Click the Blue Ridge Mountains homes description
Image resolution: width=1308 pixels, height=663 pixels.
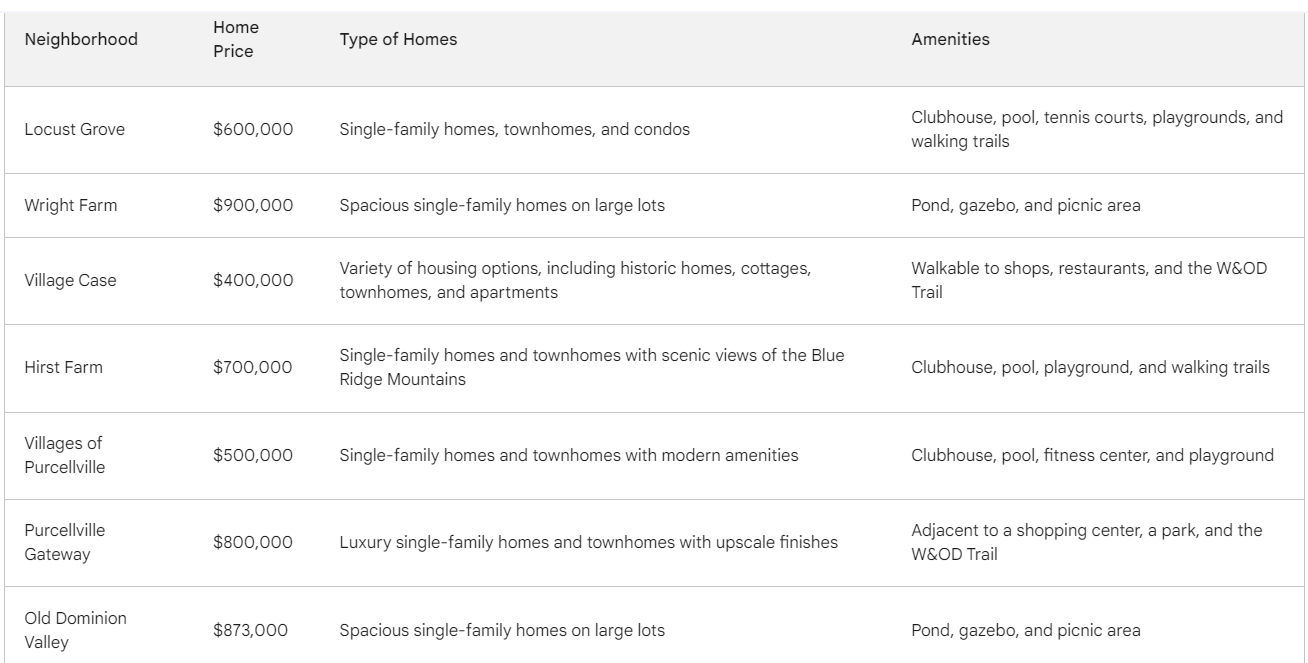tap(591, 368)
